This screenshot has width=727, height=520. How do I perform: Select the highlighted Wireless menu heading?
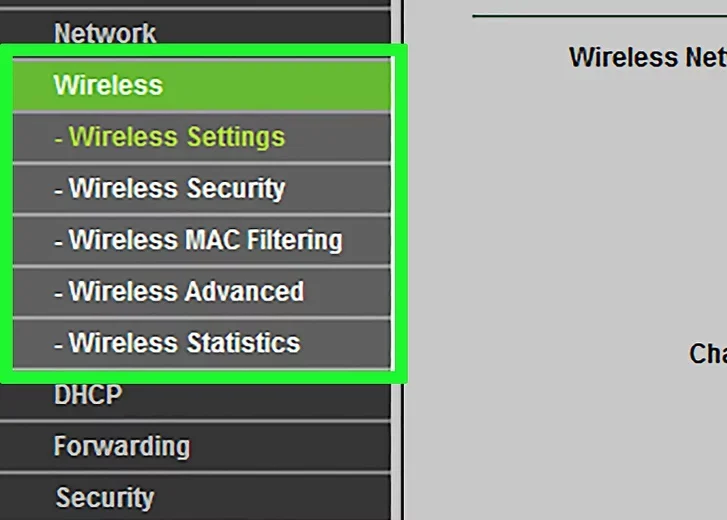point(201,85)
